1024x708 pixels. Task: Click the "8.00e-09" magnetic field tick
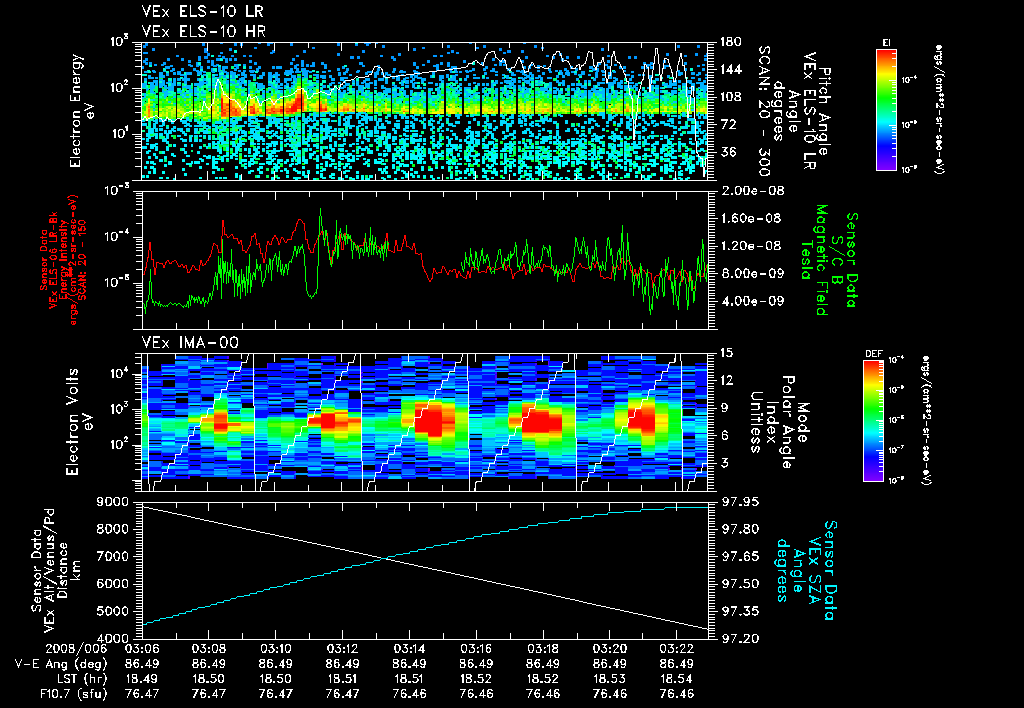point(752,273)
